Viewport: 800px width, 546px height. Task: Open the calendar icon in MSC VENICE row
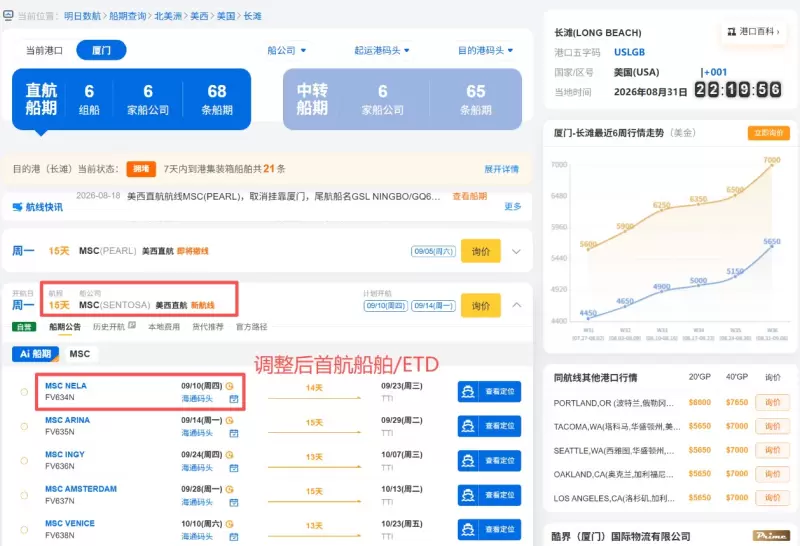(234, 537)
